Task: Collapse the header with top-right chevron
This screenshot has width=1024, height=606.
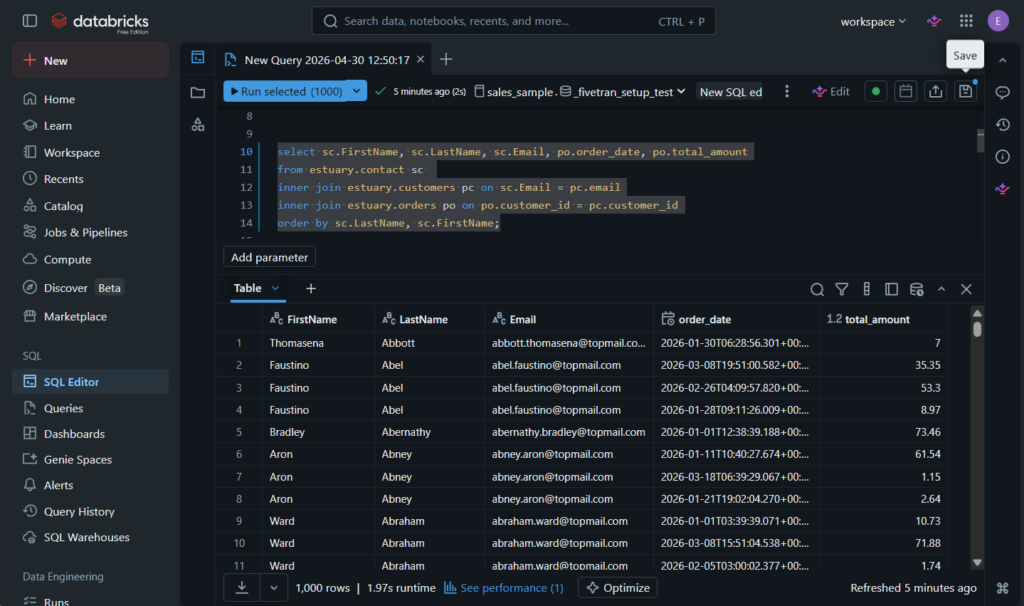Action: [x=1002, y=60]
